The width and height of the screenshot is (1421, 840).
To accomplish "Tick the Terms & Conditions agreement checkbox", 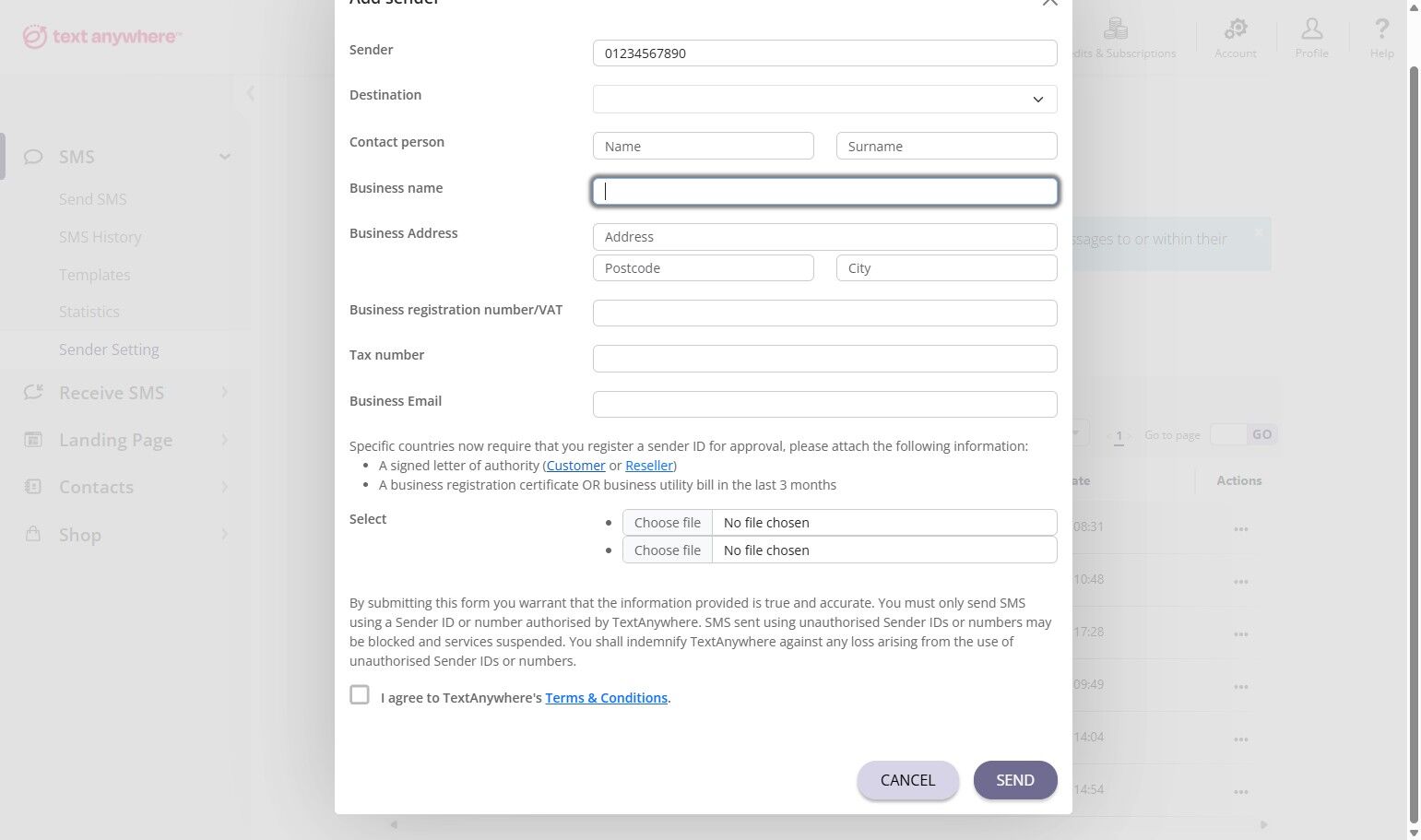I will click(360, 695).
